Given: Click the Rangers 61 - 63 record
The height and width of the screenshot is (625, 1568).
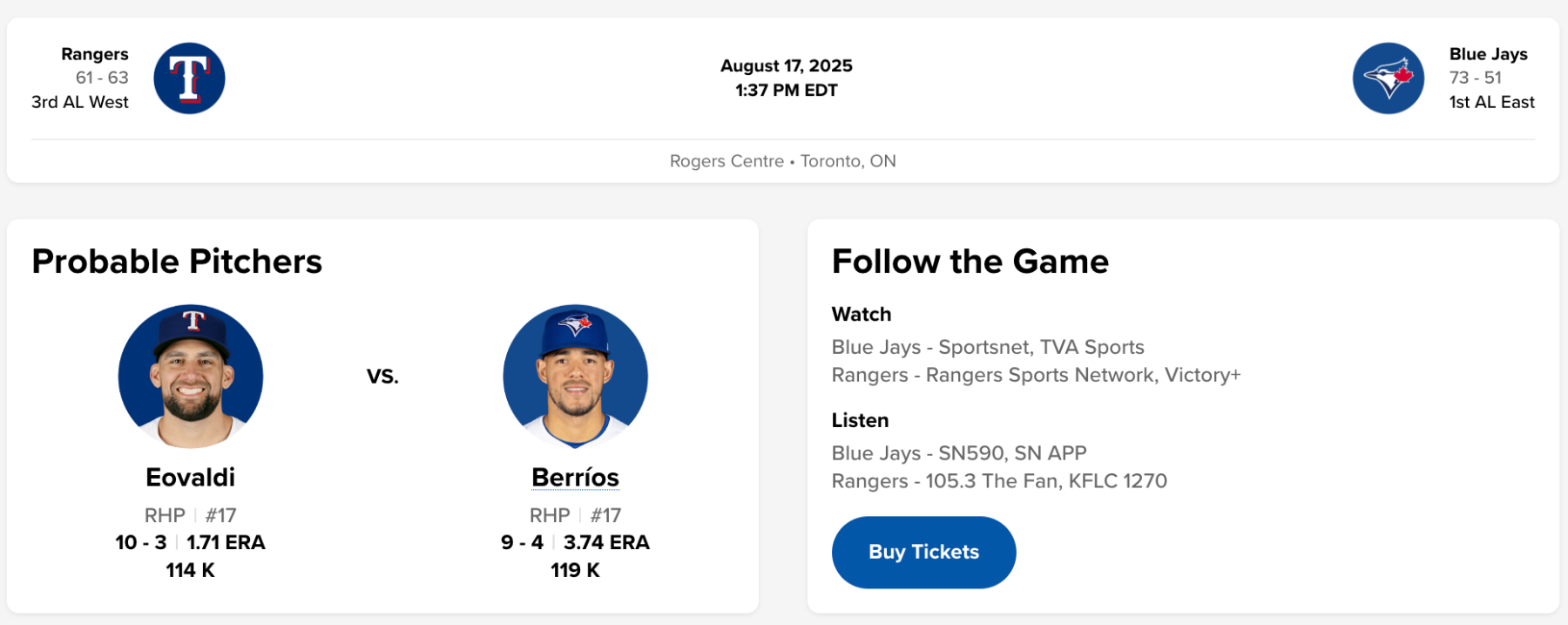Looking at the screenshot, I should [102, 78].
